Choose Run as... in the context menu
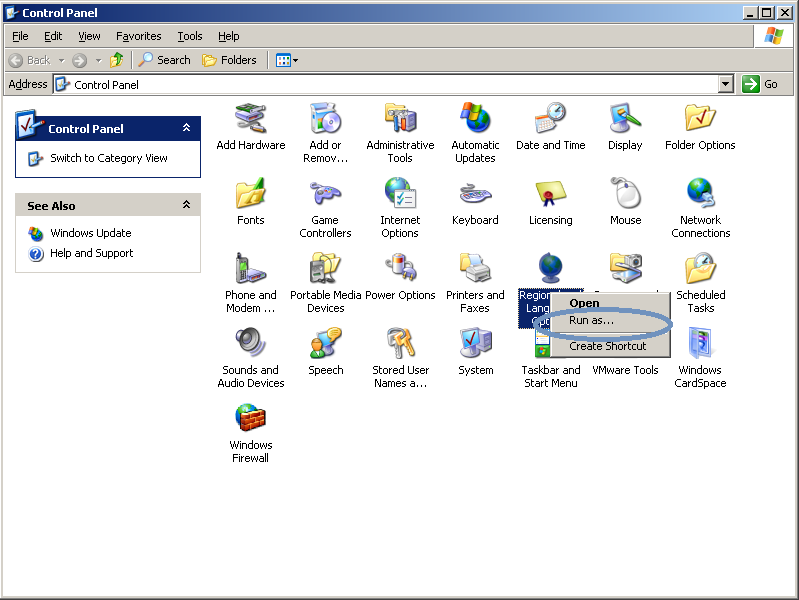The image size is (799, 600). coord(610,320)
